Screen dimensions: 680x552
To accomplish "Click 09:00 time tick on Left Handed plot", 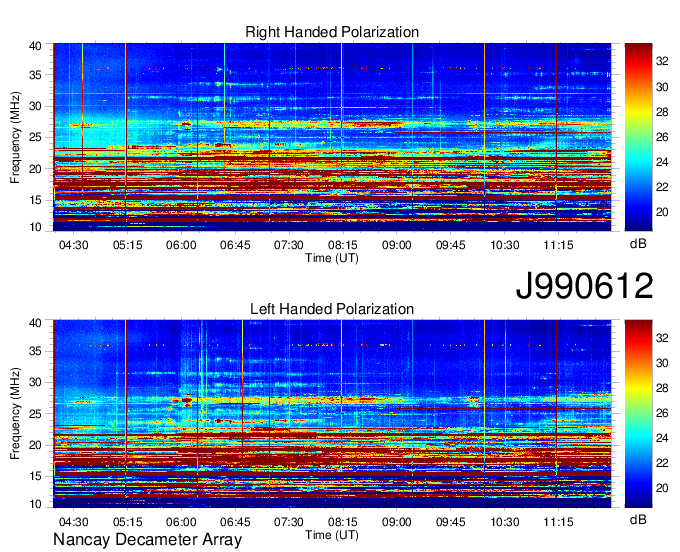I will (396, 522).
